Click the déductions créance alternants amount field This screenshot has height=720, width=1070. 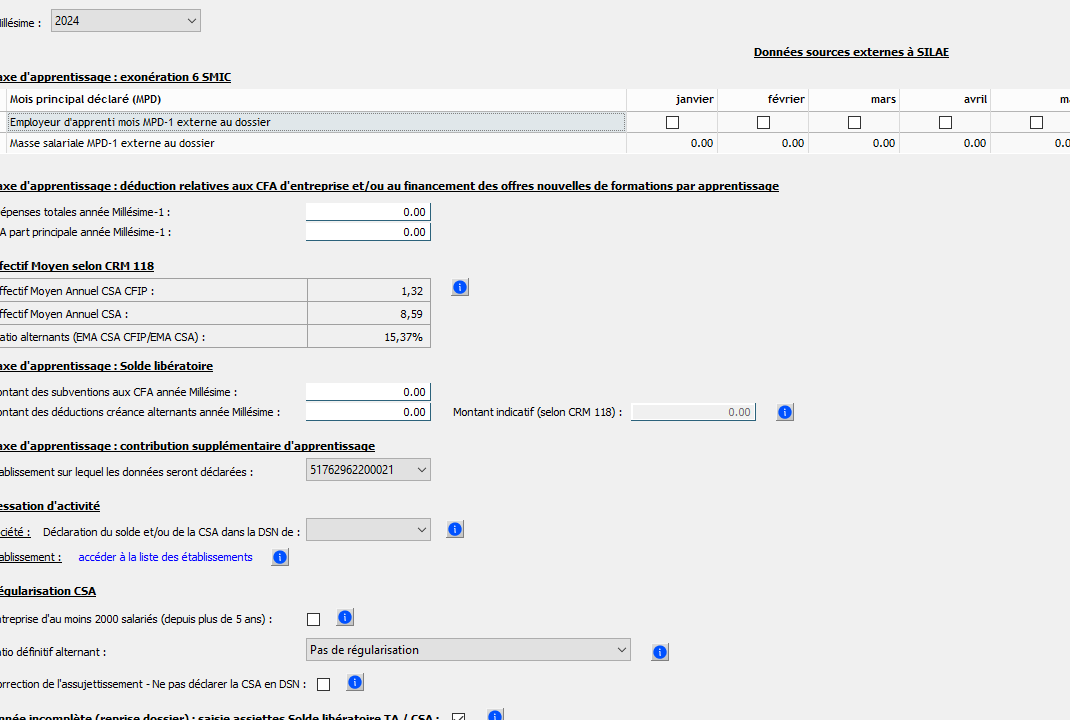(x=368, y=412)
